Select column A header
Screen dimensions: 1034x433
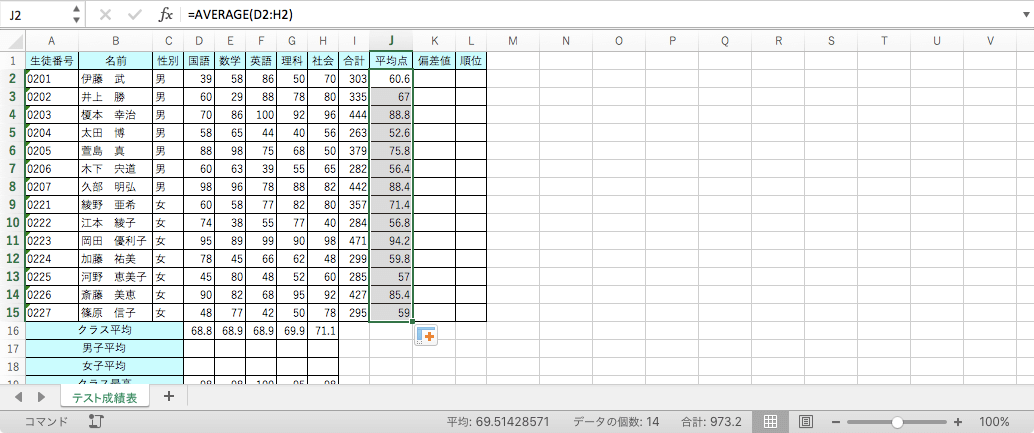51,41
